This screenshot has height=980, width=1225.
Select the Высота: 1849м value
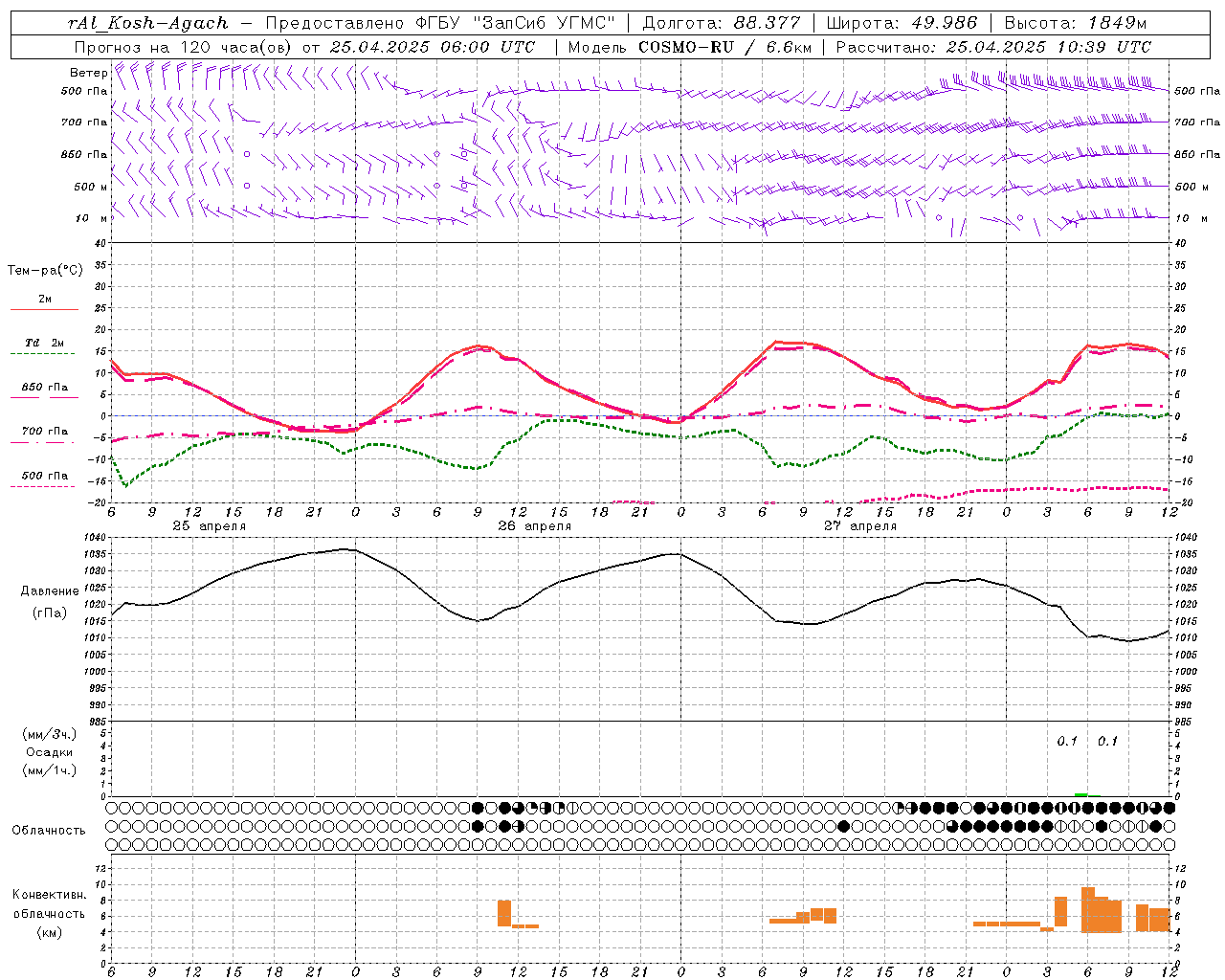point(1075,23)
